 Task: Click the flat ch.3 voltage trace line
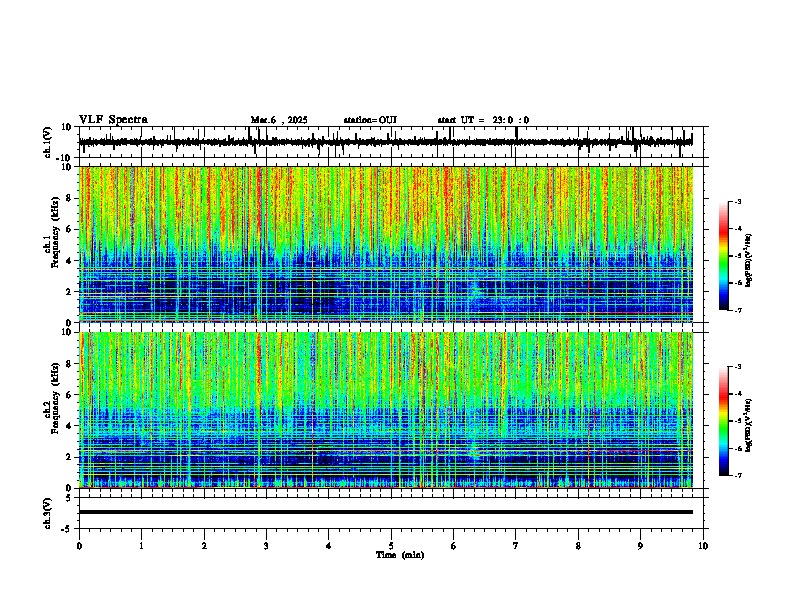386,512
